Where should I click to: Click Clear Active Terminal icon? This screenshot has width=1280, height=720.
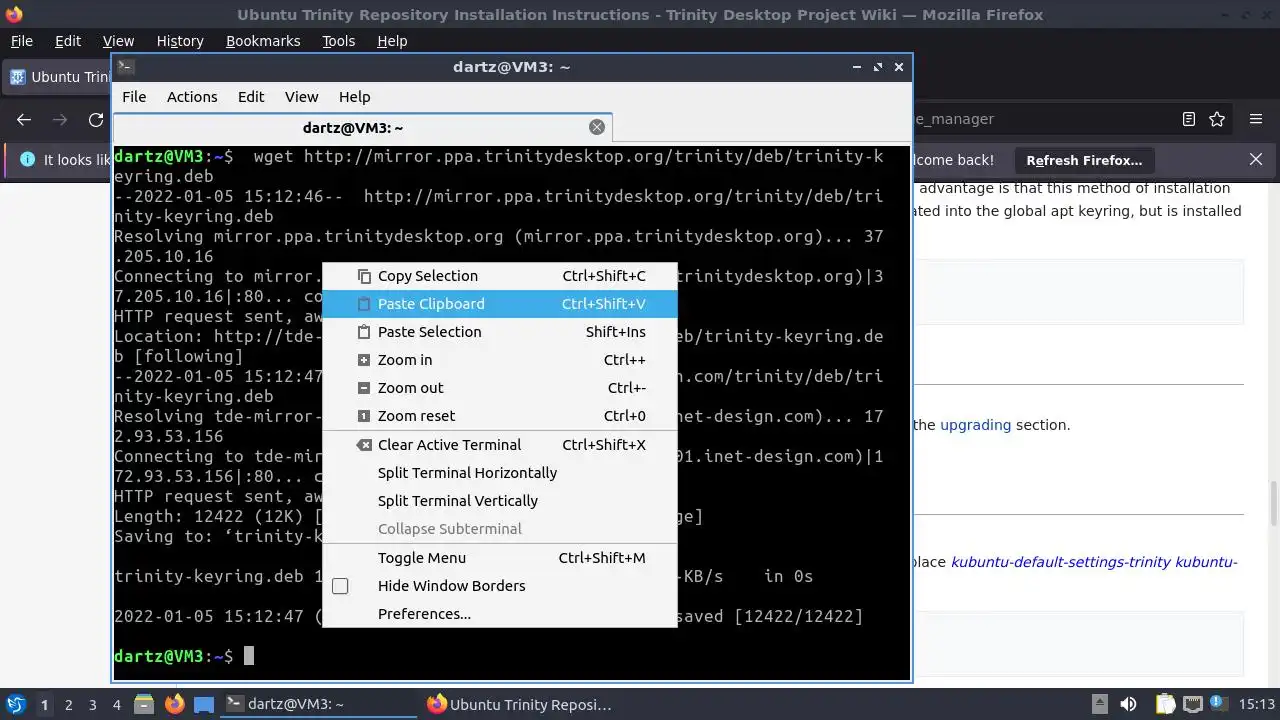(x=365, y=445)
